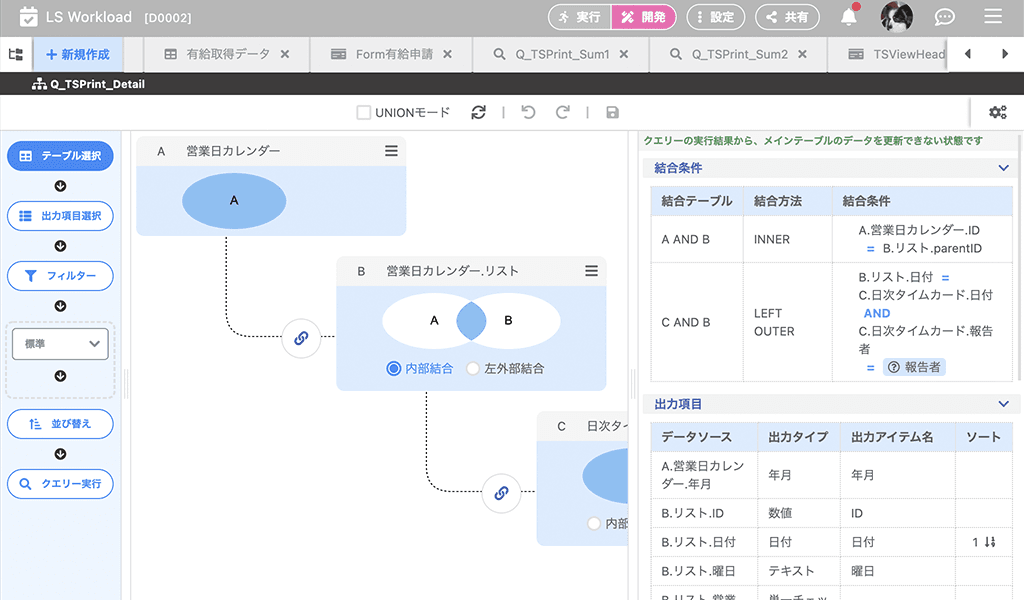The height and width of the screenshot is (600, 1024).
Task: Open the 標準 dropdown in the left sidebar
Action: [x=60, y=344]
